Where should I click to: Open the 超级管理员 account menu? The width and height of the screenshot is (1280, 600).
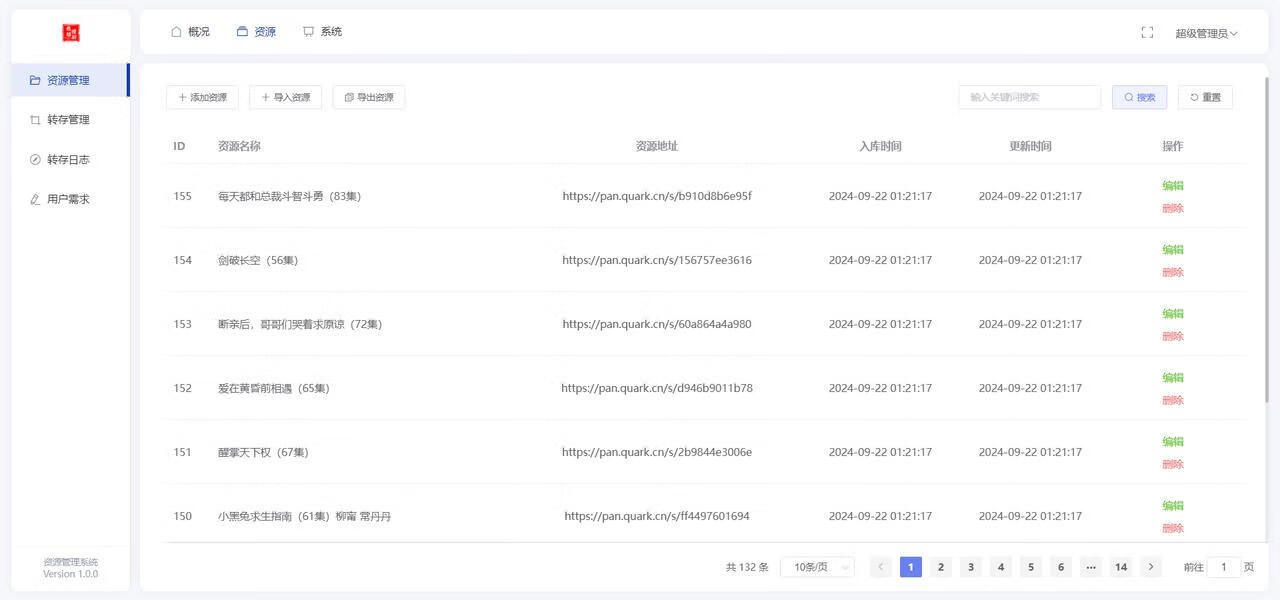click(1205, 32)
